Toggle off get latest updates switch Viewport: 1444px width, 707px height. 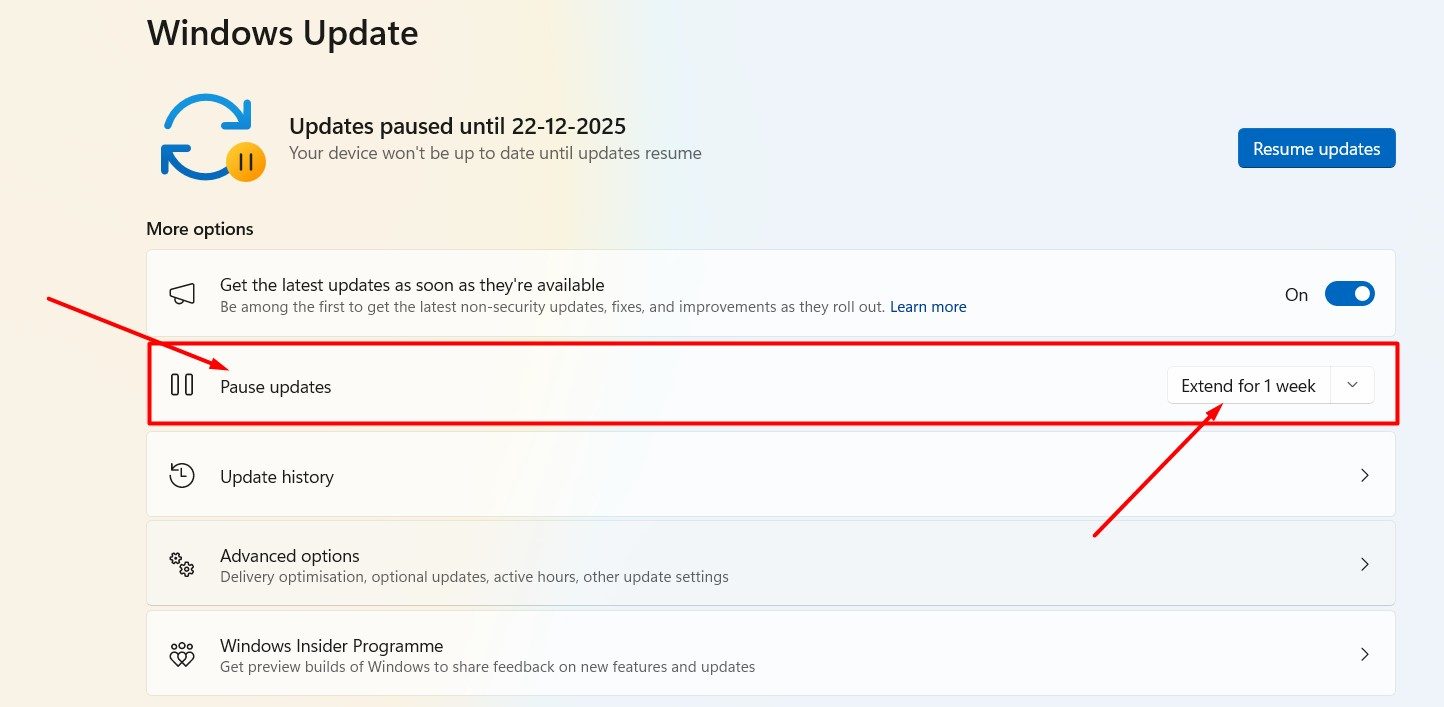pos(1349,294)
